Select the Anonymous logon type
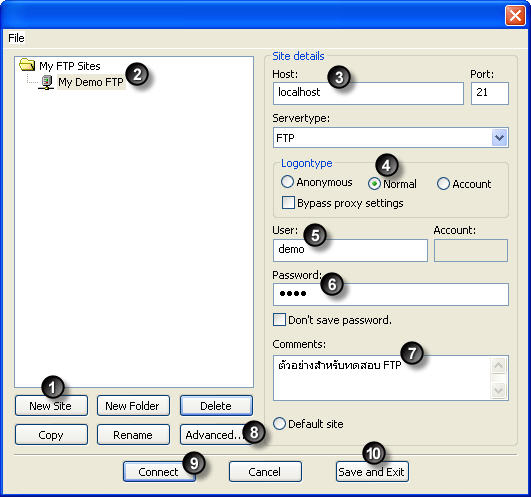This screenshot has width=531, height=497. pyautogui.click(x=287, y=182)
